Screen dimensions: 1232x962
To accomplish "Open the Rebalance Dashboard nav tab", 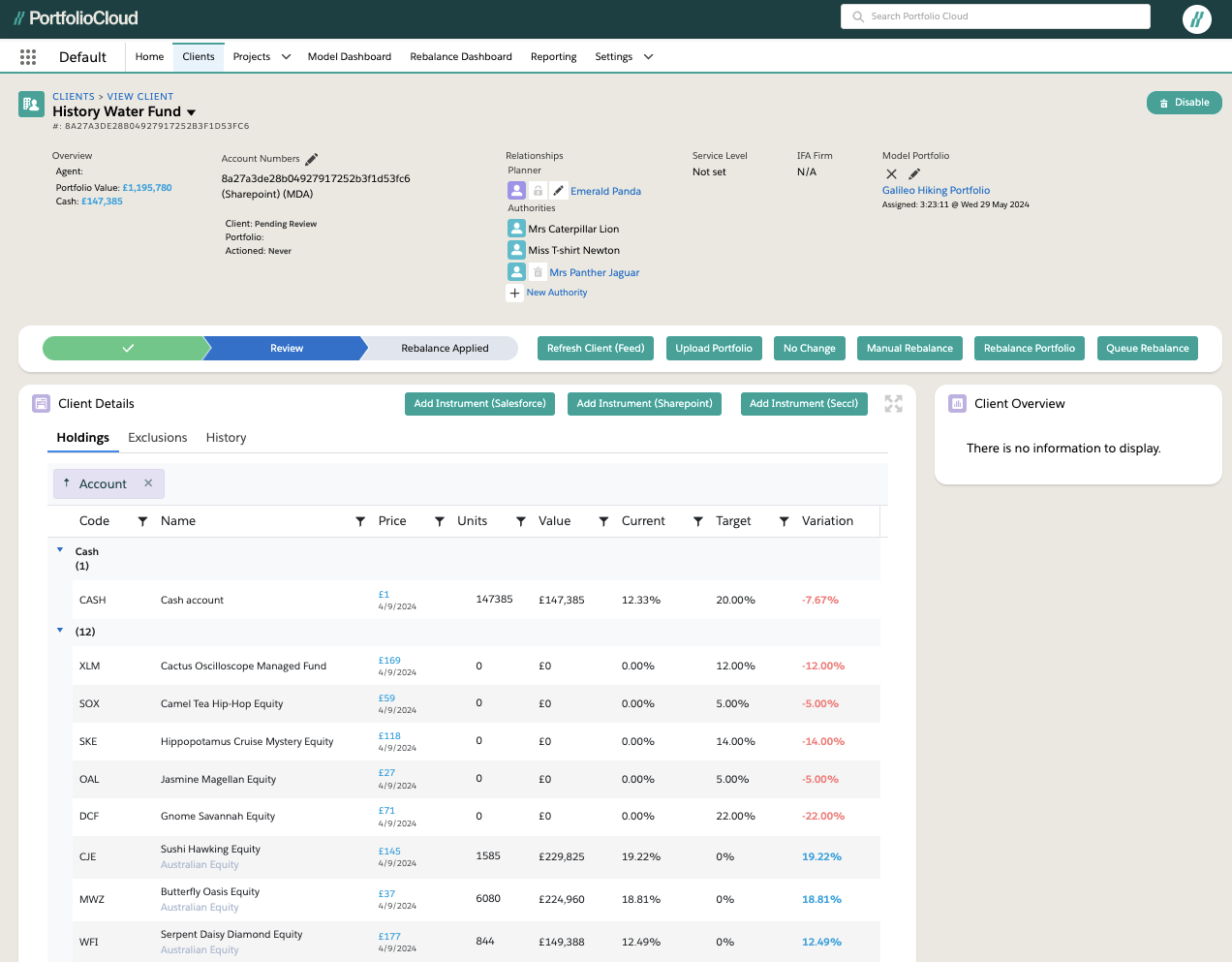I will click(460, 57).
